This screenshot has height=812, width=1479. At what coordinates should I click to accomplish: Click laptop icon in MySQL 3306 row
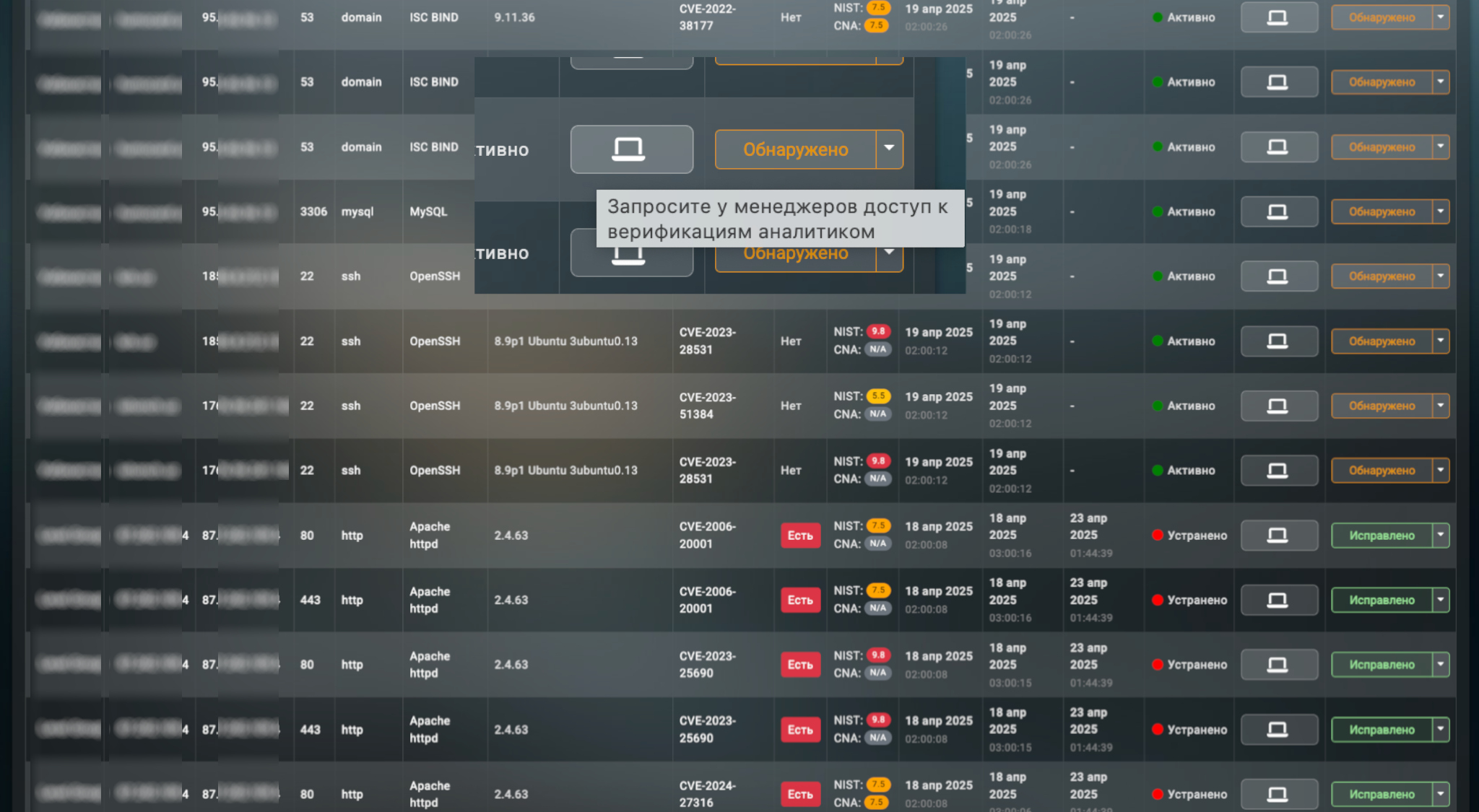(1278, 211)
